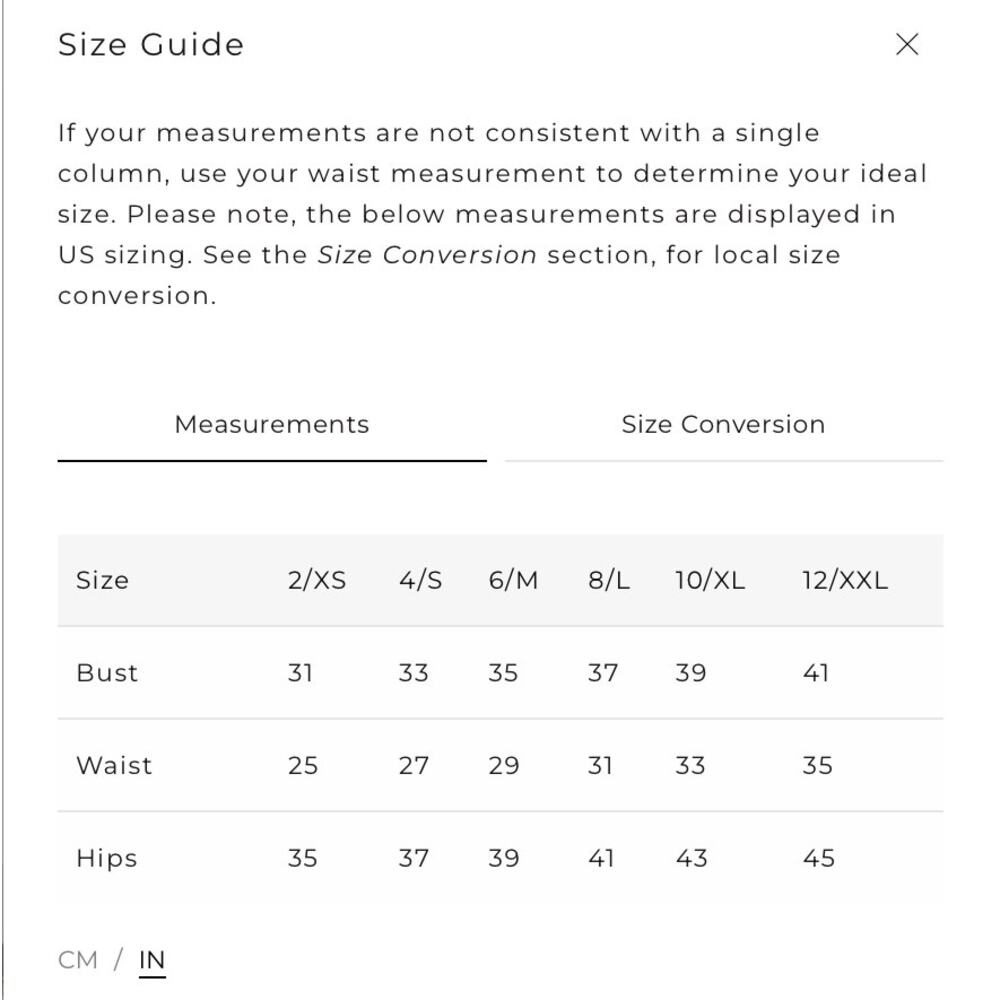This screenshot has width=1000, height=1000.
Task: Click the Size header label
Action: tap(102, 580)
